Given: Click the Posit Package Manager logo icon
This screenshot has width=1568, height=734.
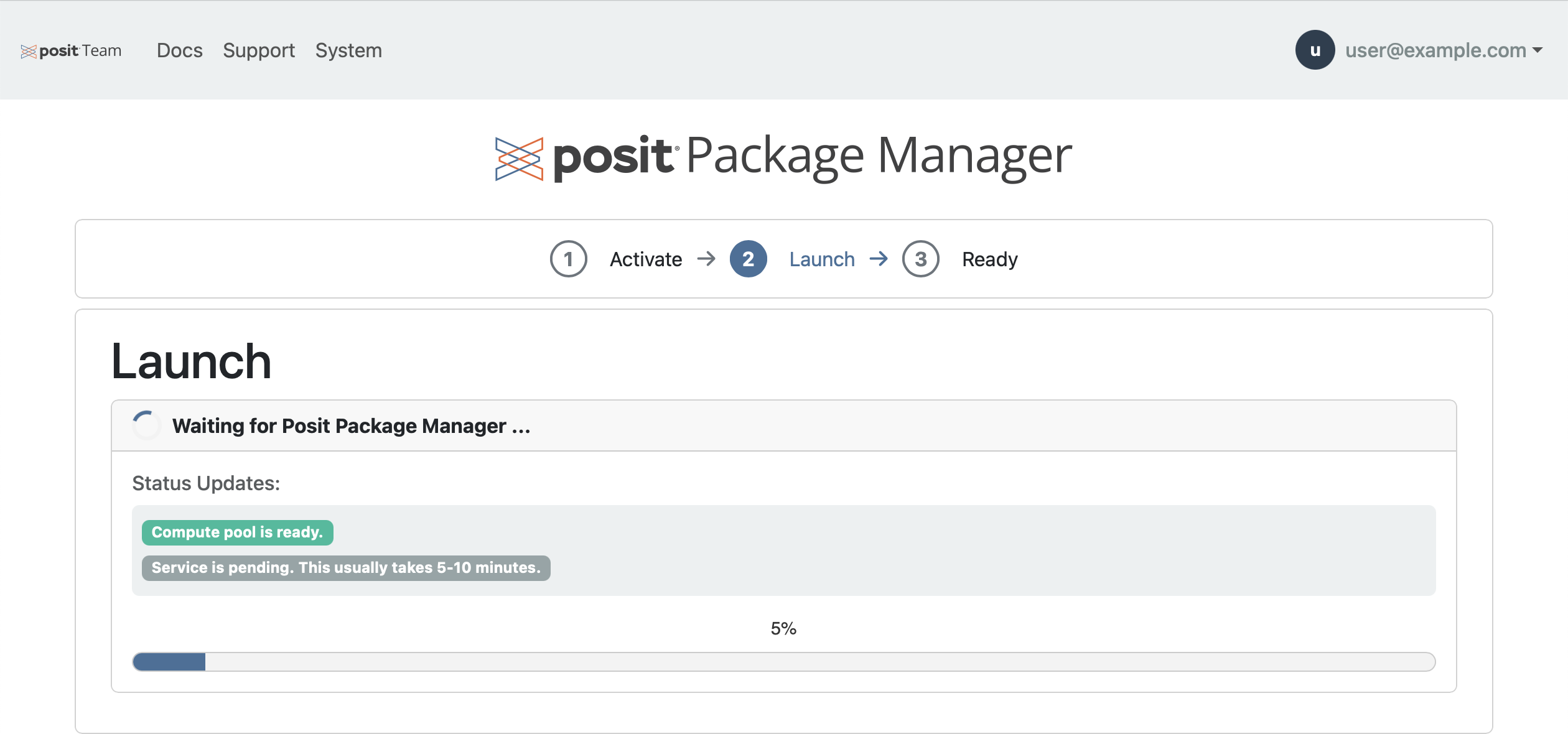Looking at the screenshot, I should [520, 157].
